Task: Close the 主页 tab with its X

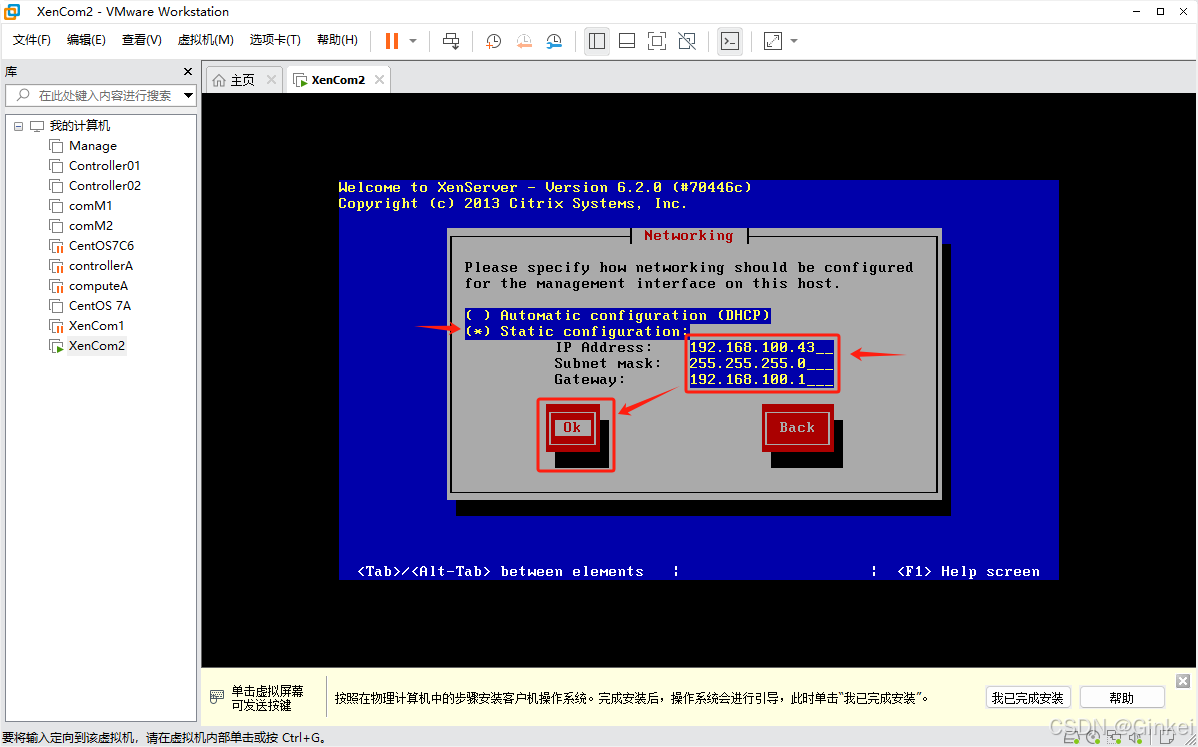Action: 271,79
